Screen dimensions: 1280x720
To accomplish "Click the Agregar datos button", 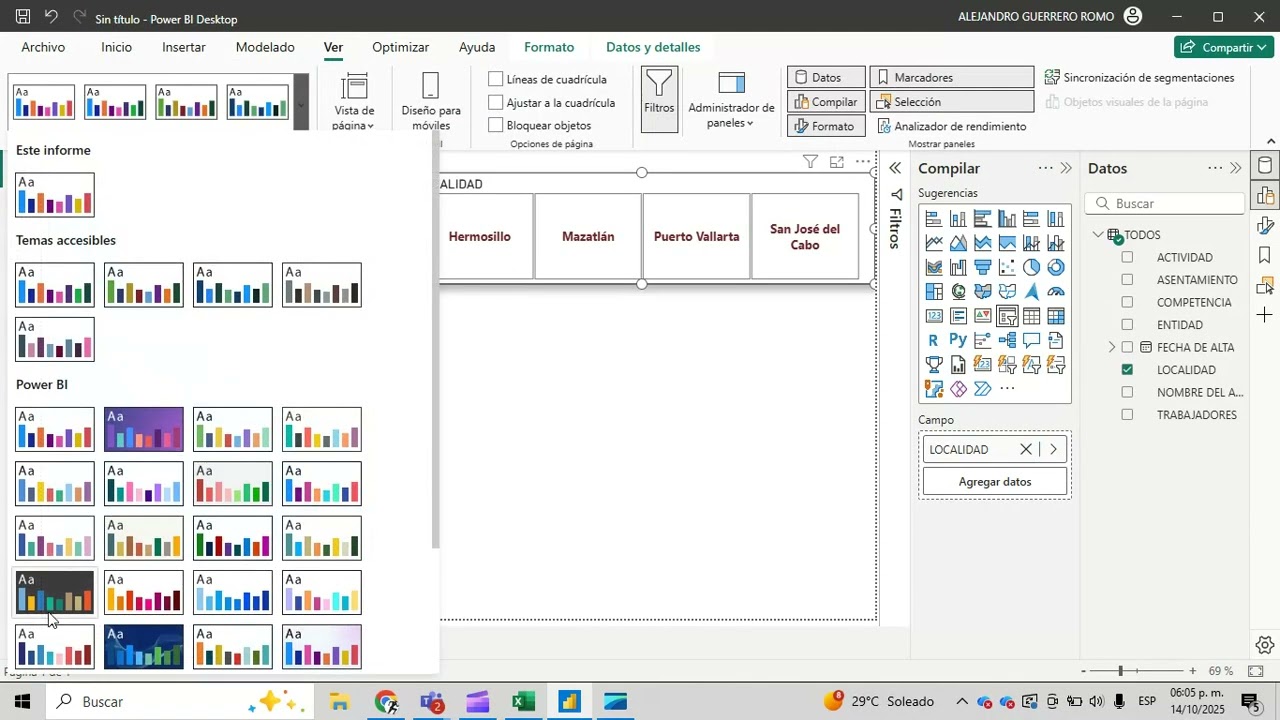I will (995, 482).
